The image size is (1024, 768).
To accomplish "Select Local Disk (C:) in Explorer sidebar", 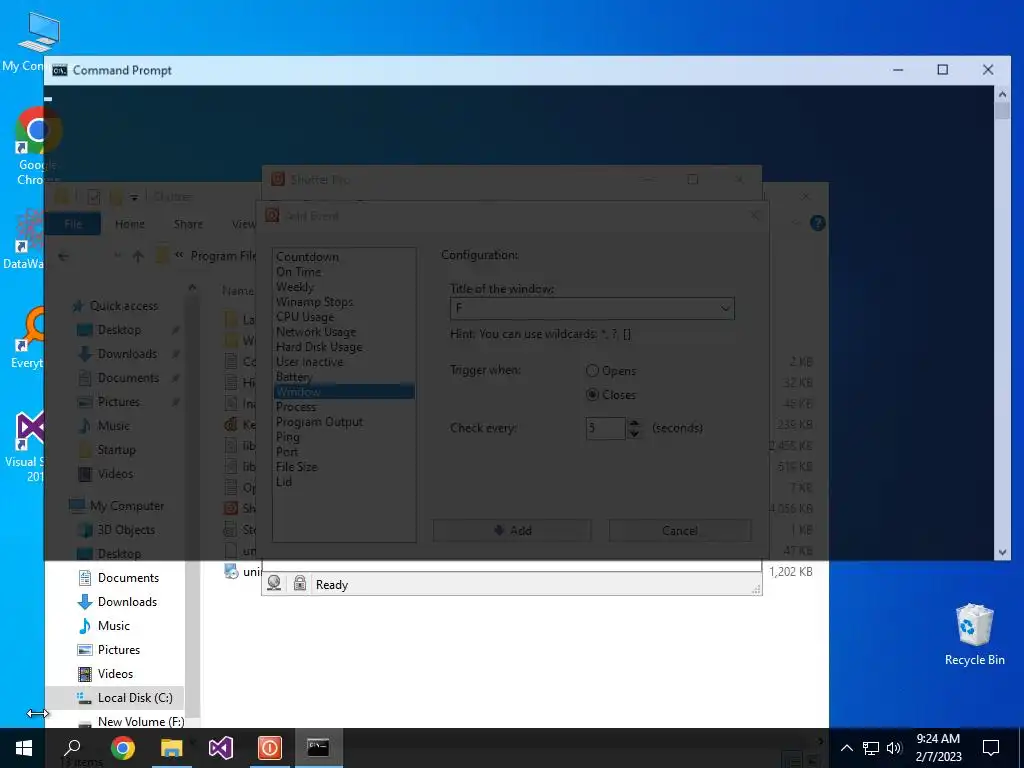I will [x=115, y=697].
